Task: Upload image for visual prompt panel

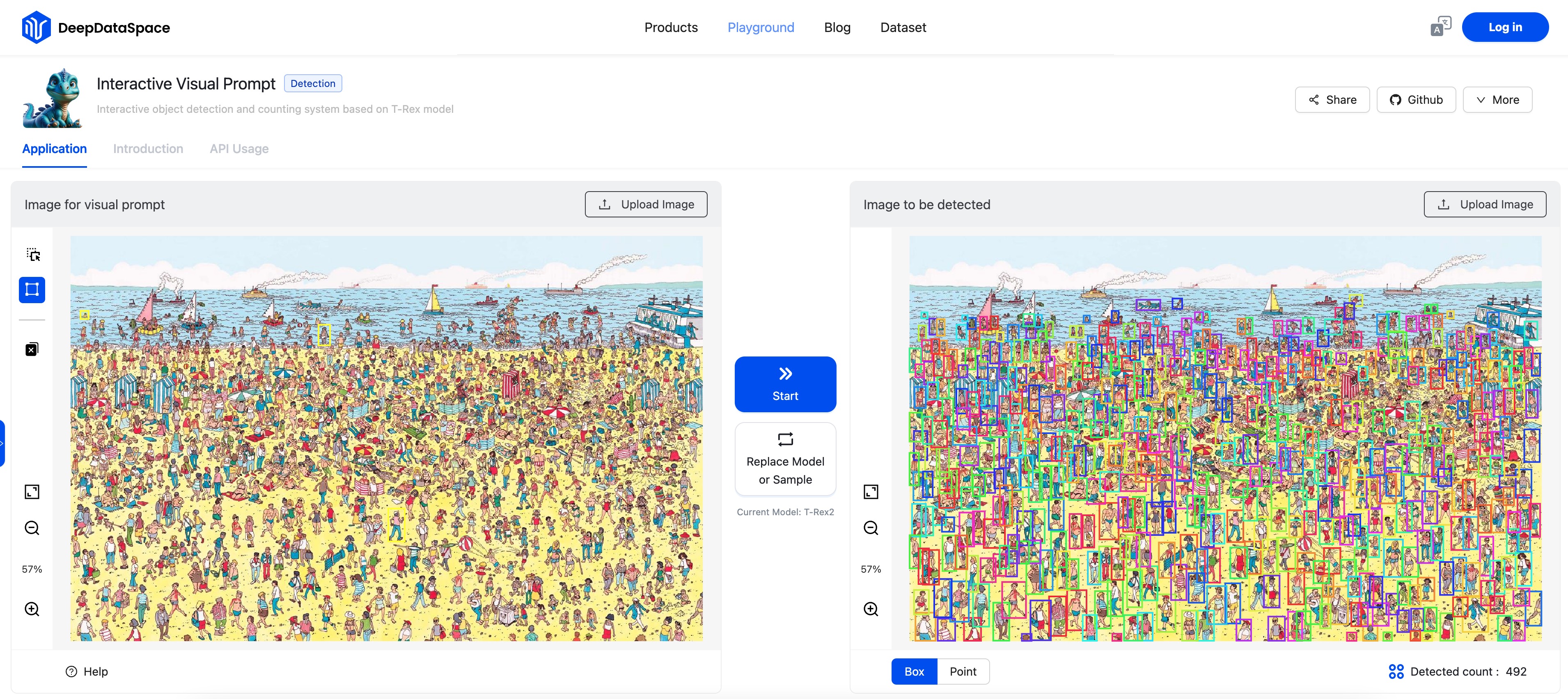Action: 646,204
